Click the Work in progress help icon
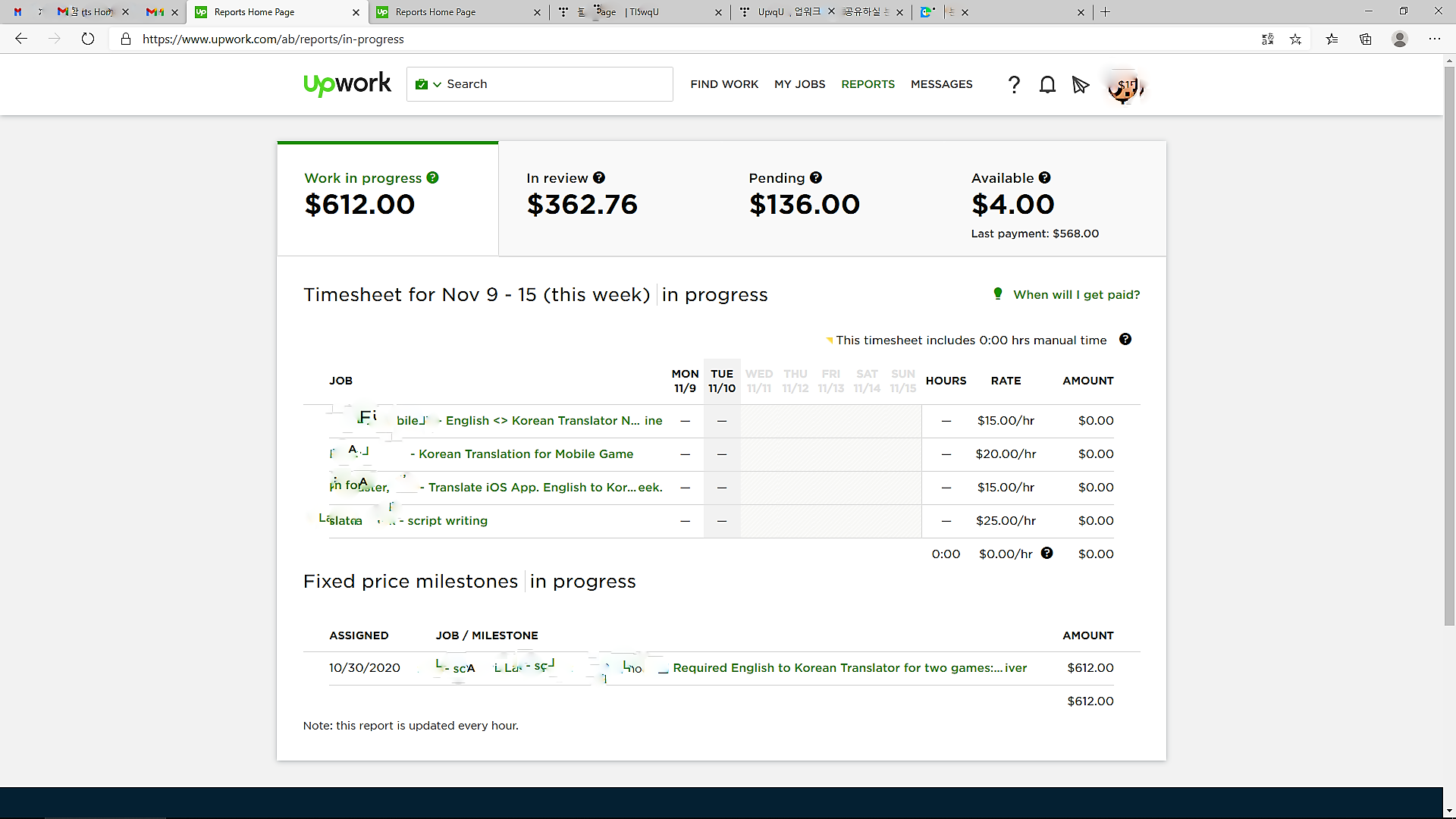 click(x=432, y=177)
